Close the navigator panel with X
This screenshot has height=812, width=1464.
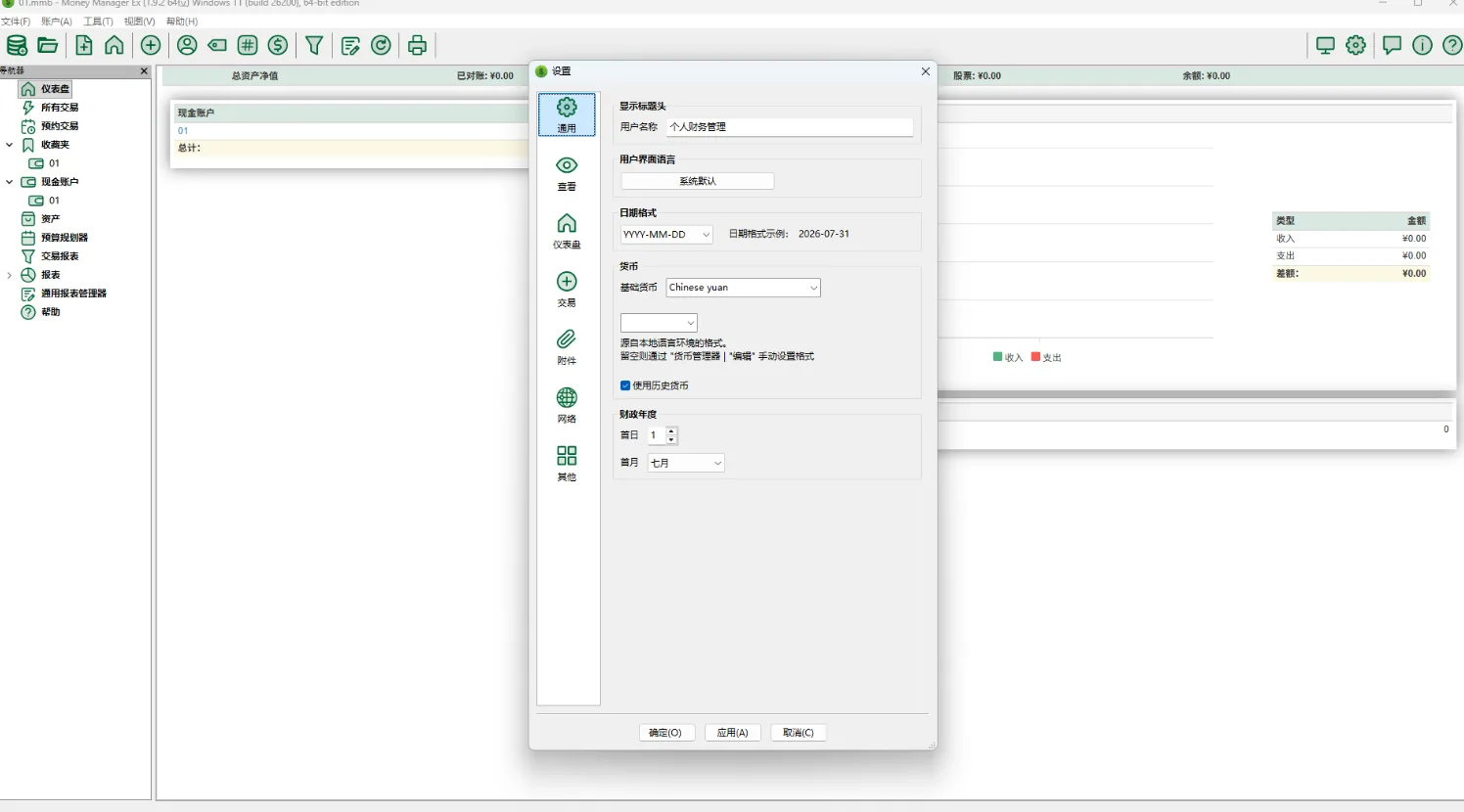tap(144, 71)
